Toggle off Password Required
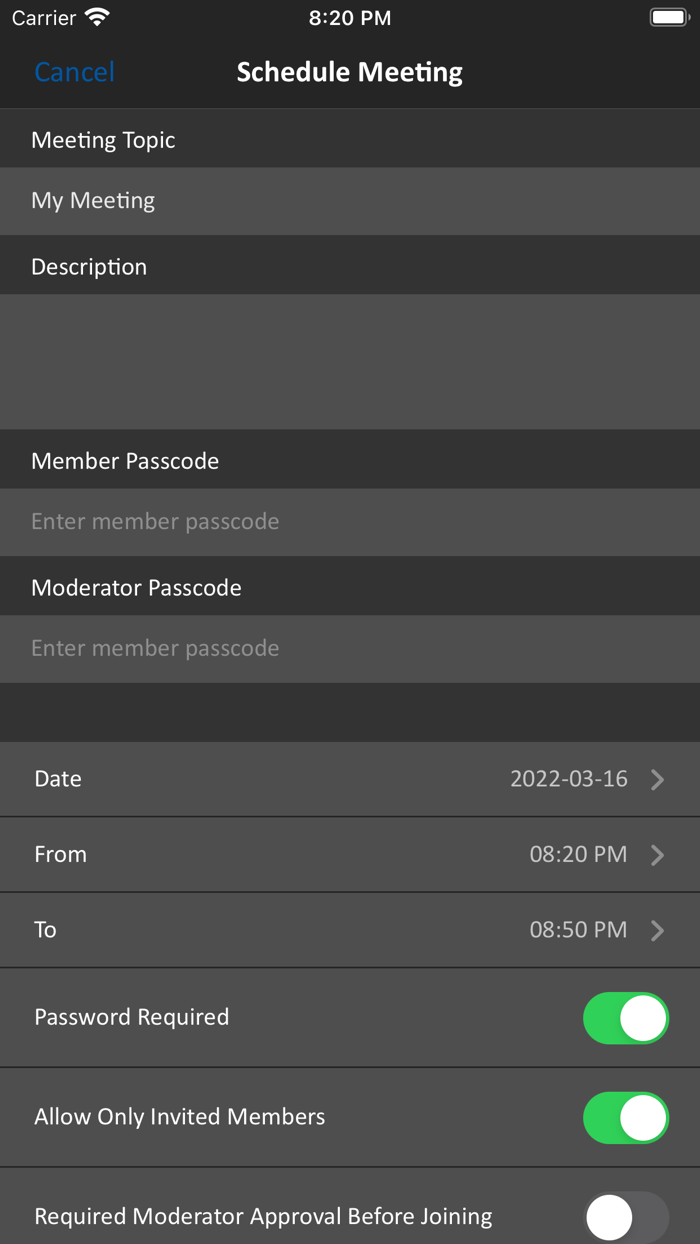Image resolution: width=700 pixels, height=1244 pixels. (625, 1017)
